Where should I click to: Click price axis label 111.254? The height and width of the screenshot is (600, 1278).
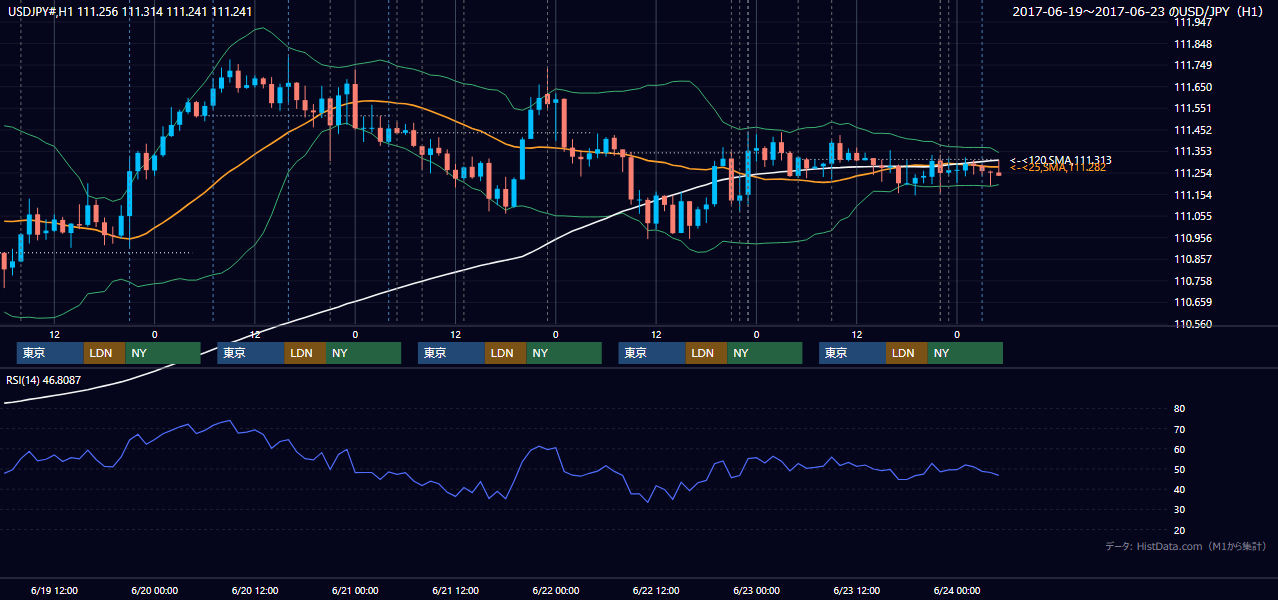coord(1192,173)
